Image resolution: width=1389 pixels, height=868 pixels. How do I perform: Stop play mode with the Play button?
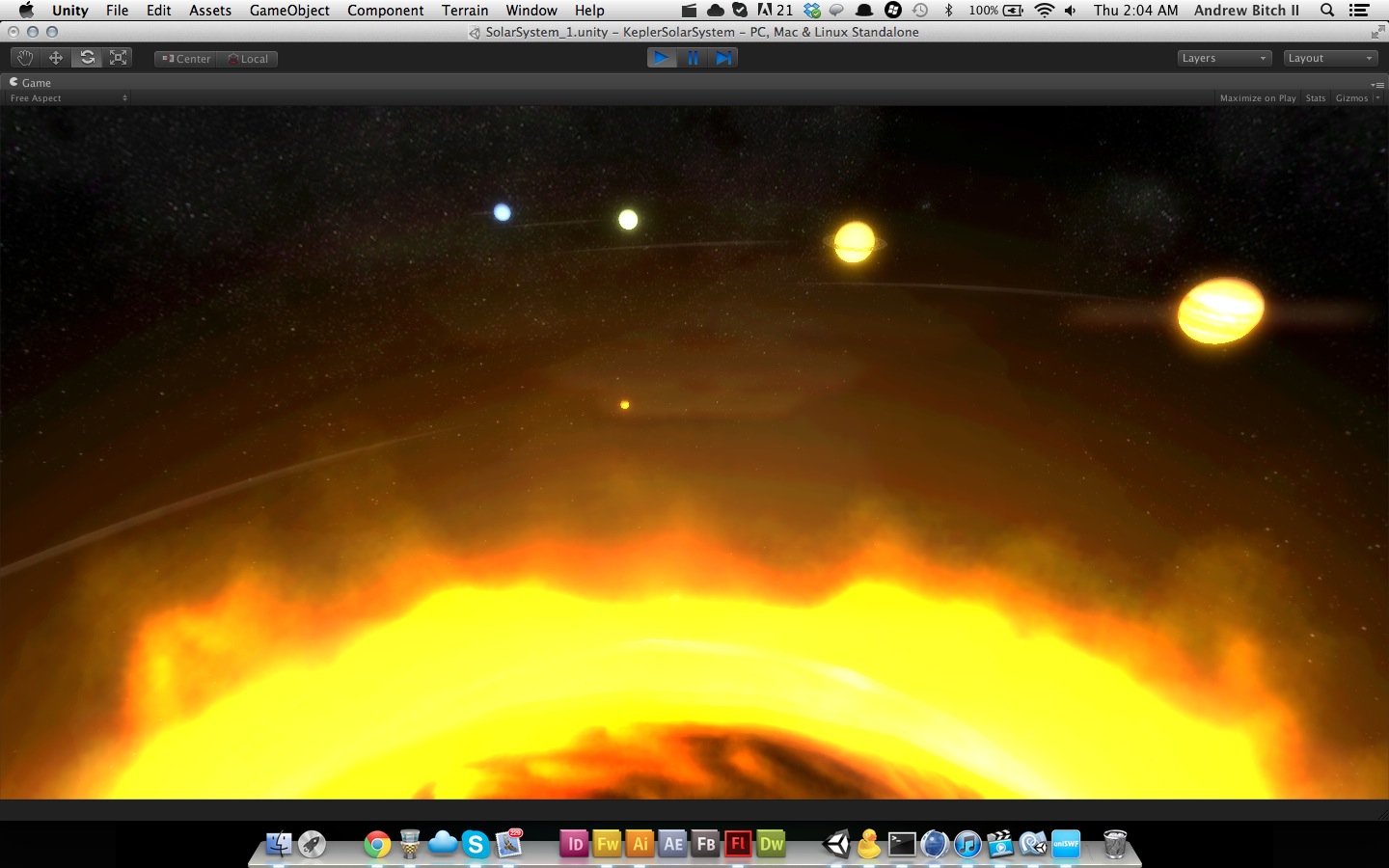coord(661,58)
